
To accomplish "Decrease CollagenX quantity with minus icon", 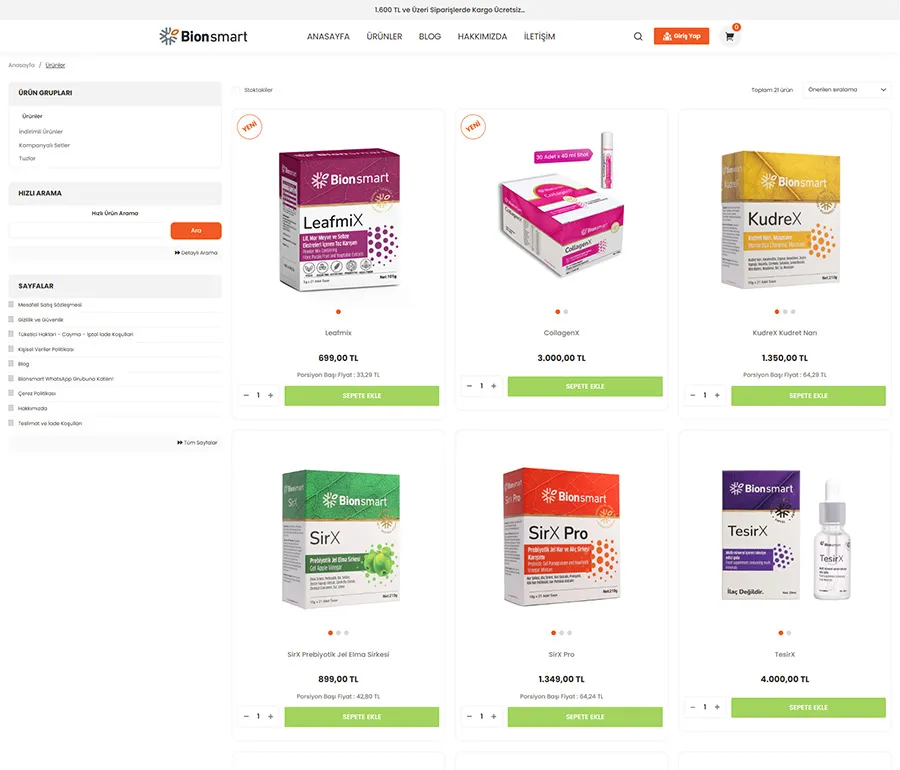I will 470,386.
